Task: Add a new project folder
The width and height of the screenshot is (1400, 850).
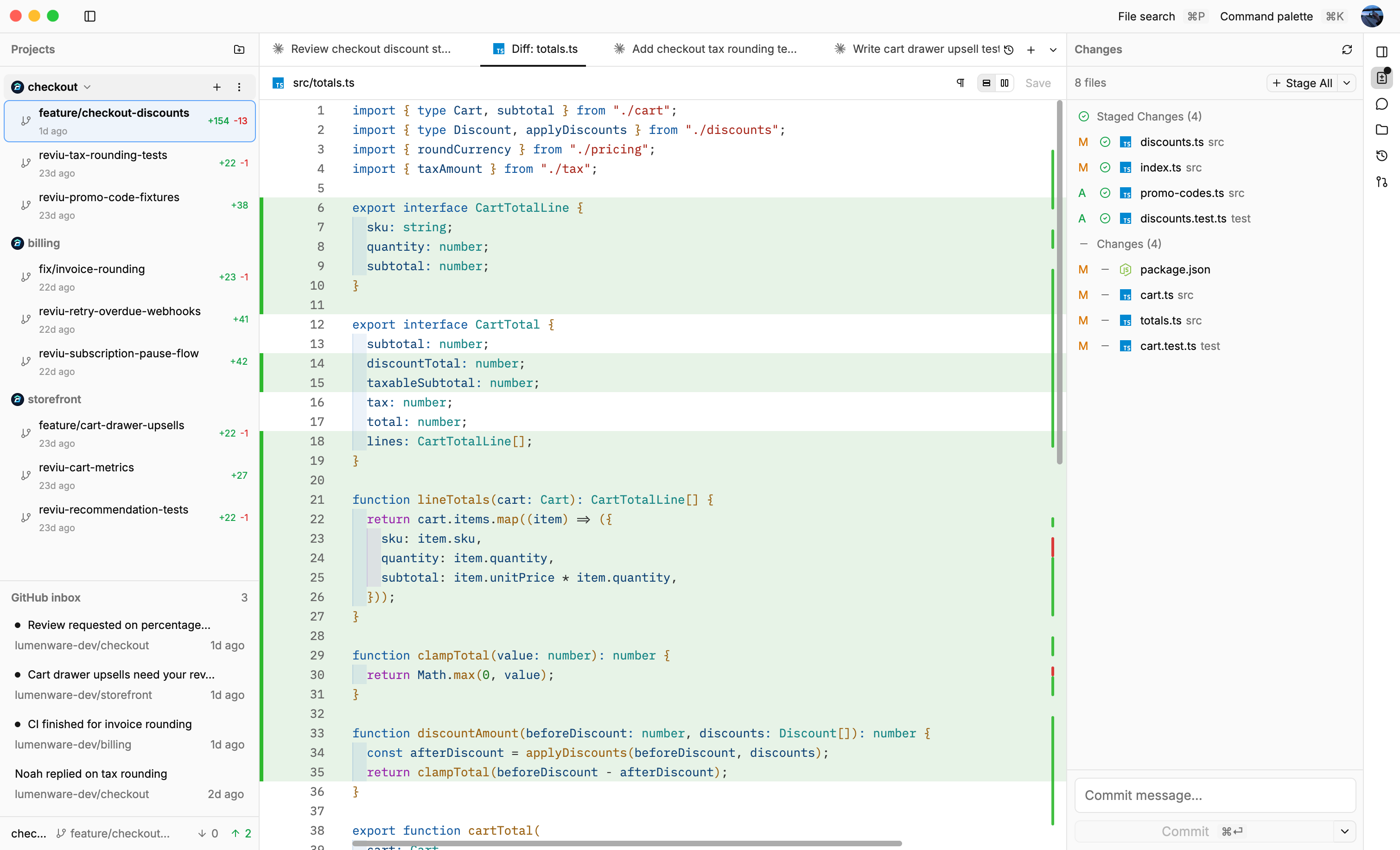Action: pyautogui.click(x=239, y=50)
